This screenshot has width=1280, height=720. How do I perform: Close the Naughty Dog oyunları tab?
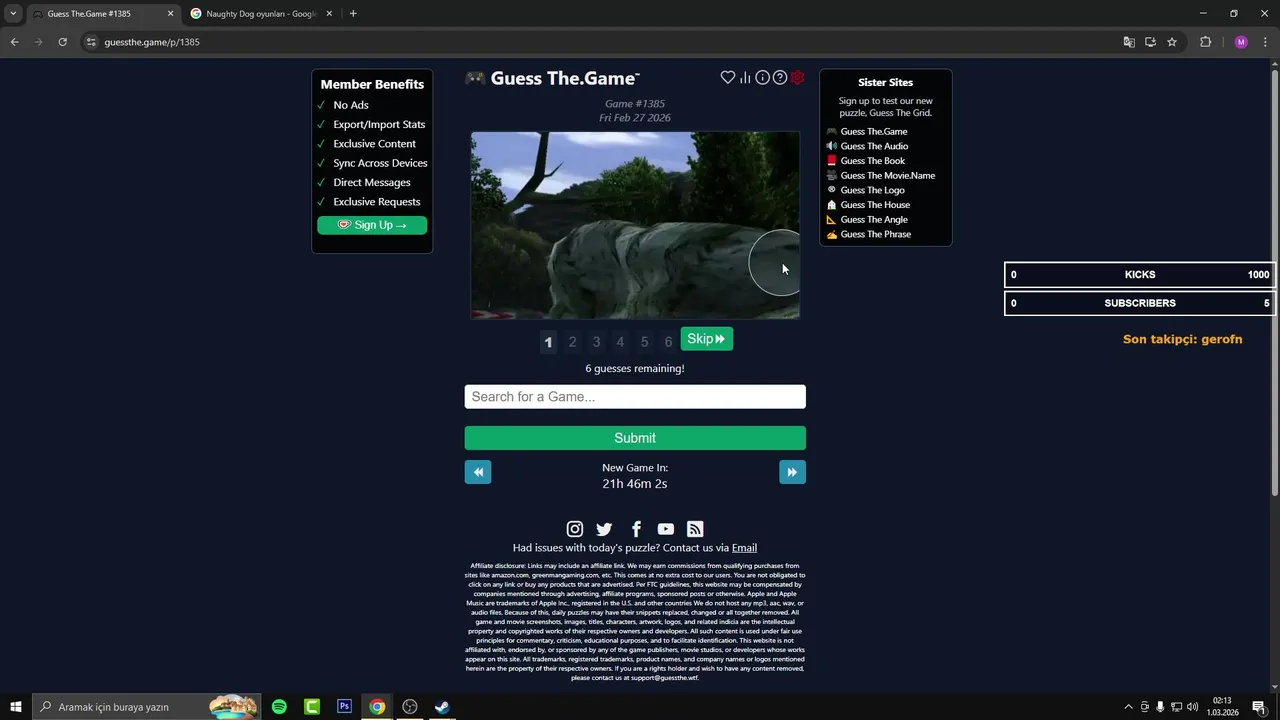click(329, 14)
